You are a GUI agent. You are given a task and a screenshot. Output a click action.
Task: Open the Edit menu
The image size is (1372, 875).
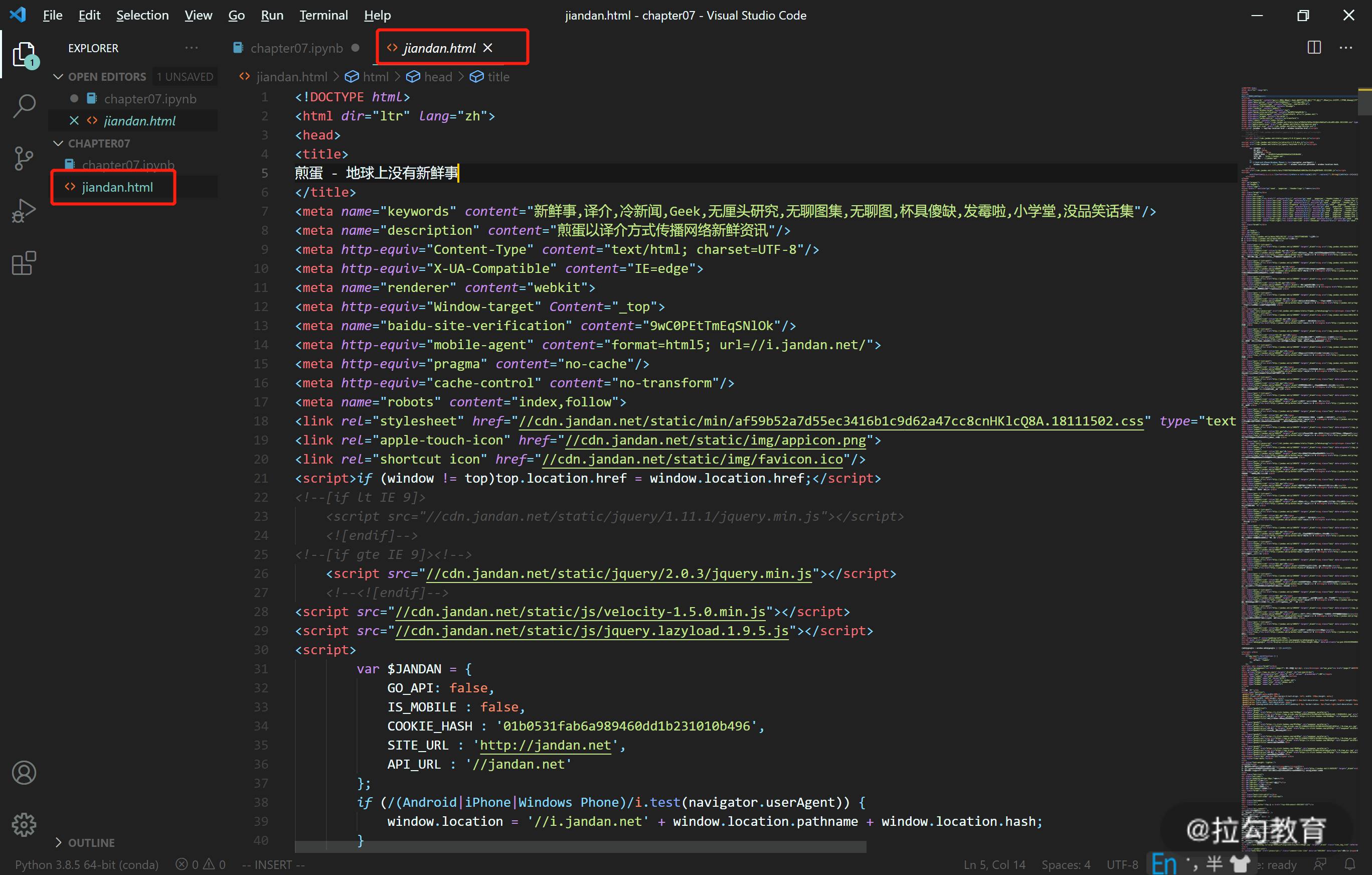[89, 16]
